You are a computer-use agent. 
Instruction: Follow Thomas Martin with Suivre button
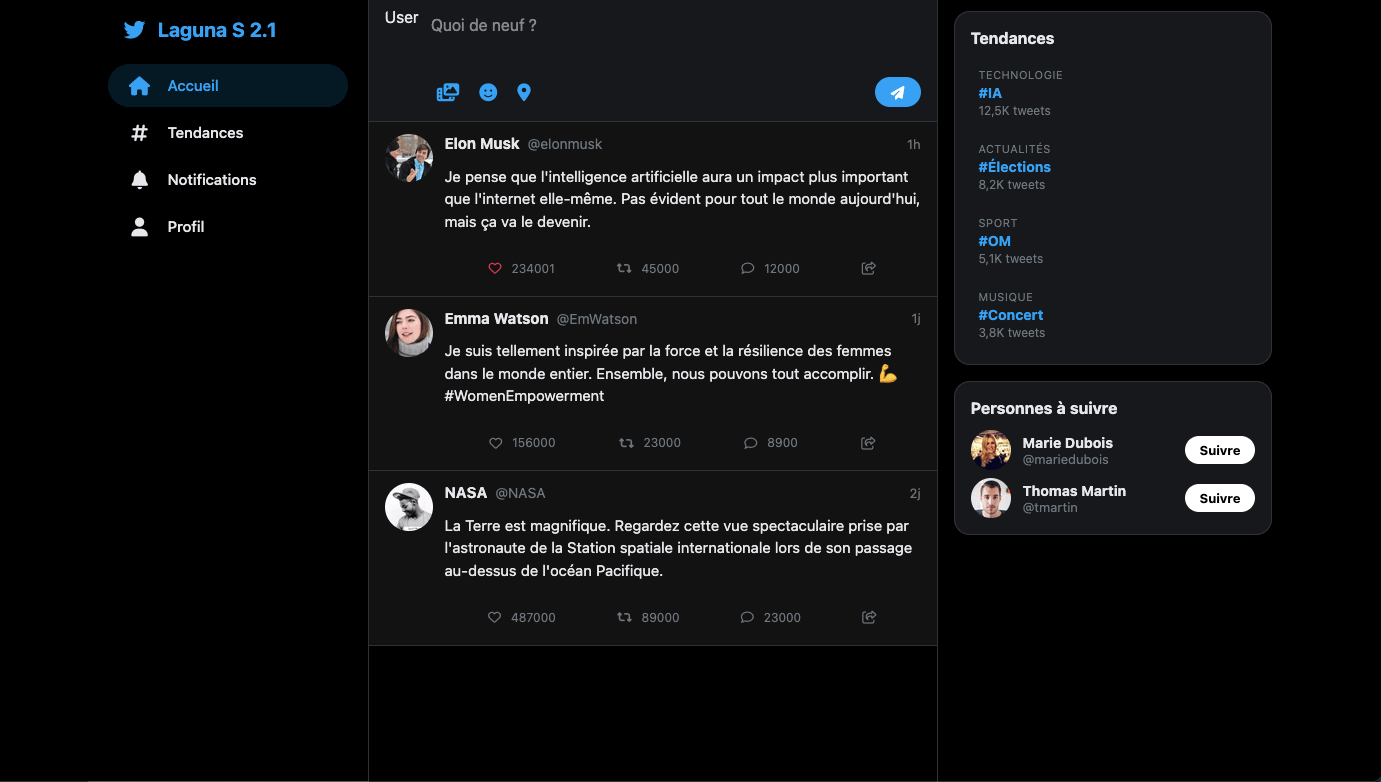coord(1220,498)
